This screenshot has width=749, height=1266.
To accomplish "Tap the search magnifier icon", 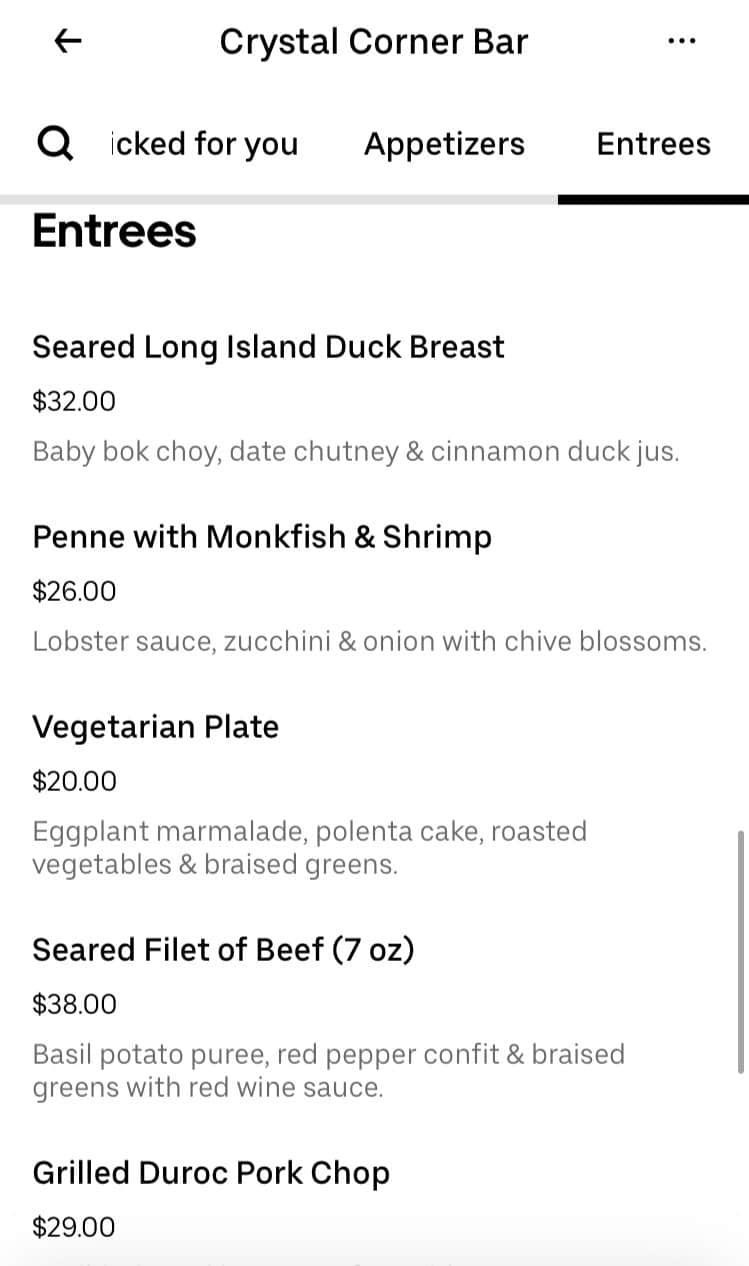I will (x=54, y=144).
